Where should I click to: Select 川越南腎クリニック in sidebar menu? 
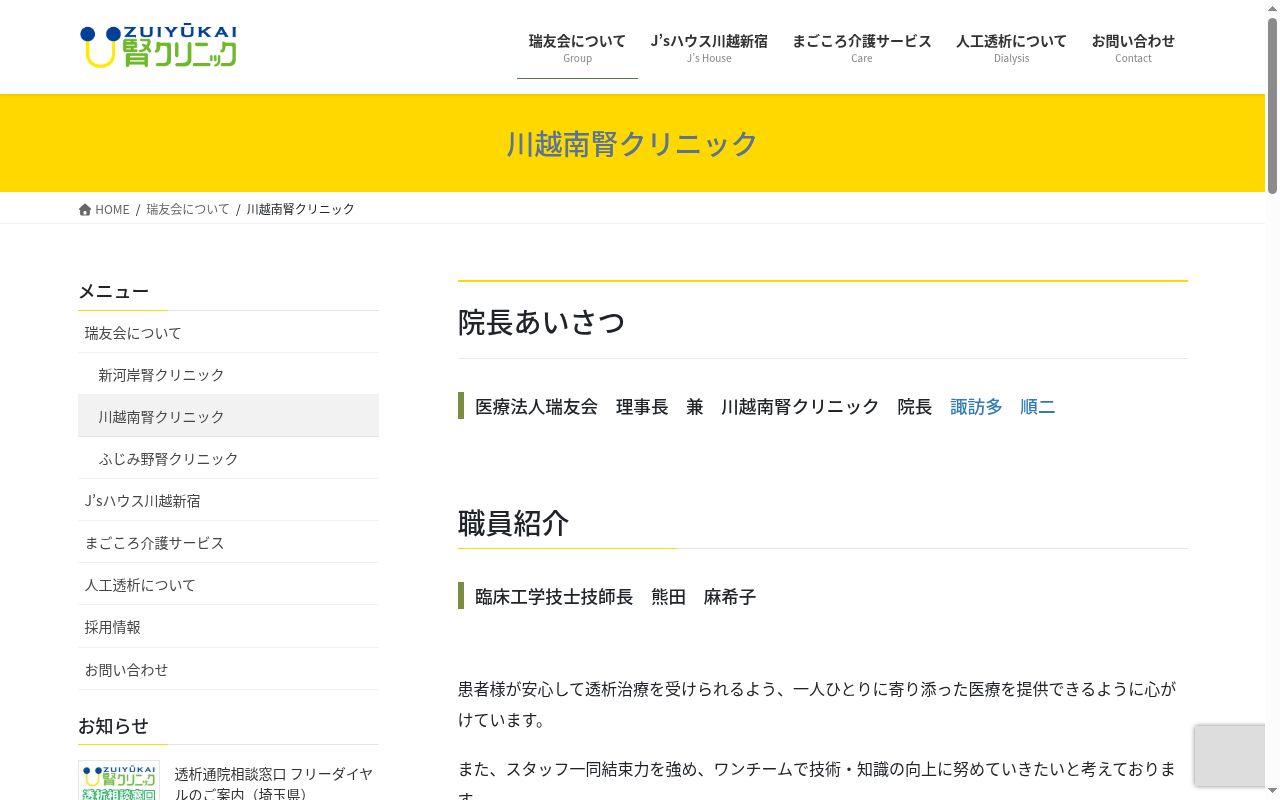(x=228, y=416)
